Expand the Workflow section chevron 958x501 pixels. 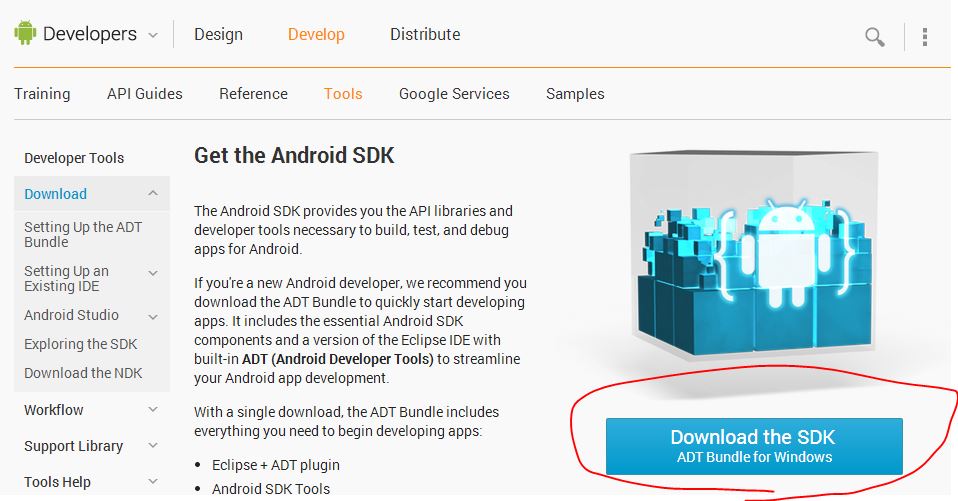click(x=153, y=409)
